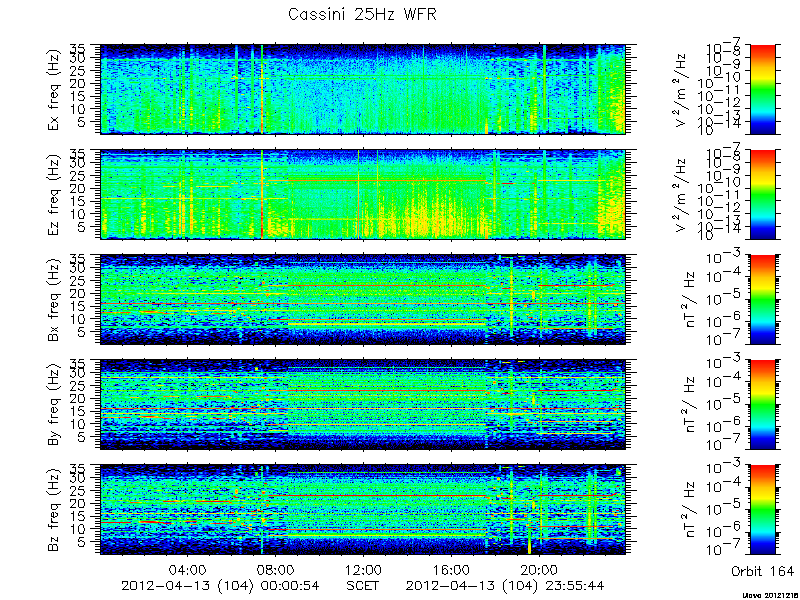Click the 'Orbit 164' label

762,571
